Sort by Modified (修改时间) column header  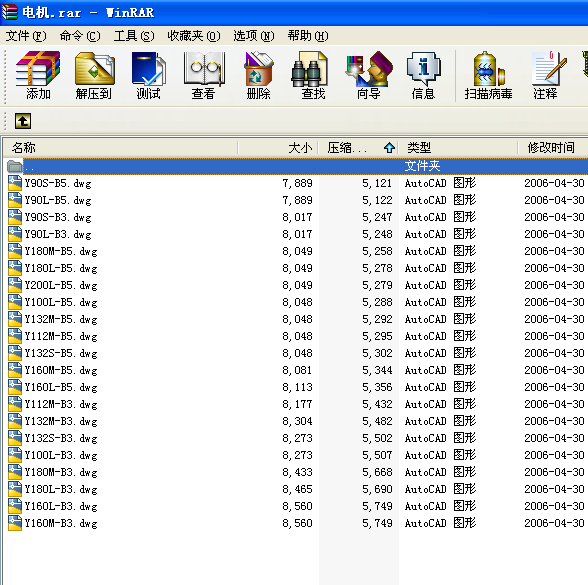tap(553, 147)
